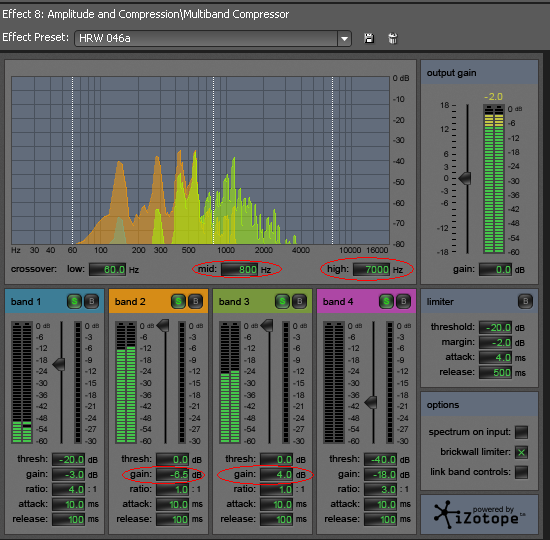Solo band 4 with its S button
The image size is (550, 540).
tap(386, 301)
